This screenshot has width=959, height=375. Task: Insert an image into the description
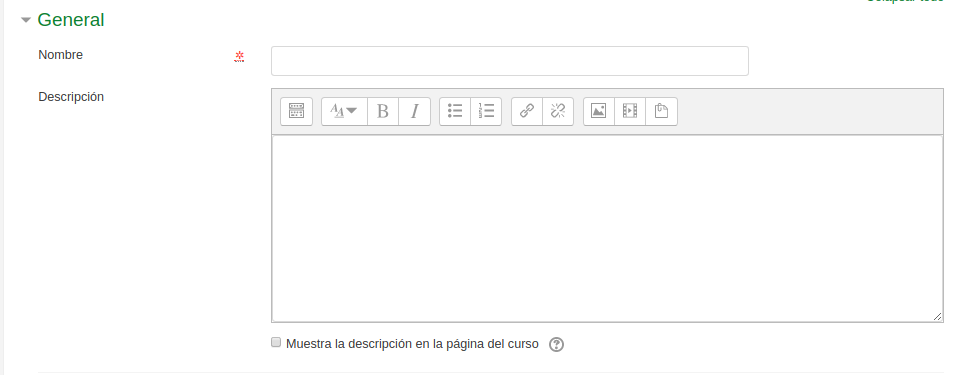click(599, 111)
